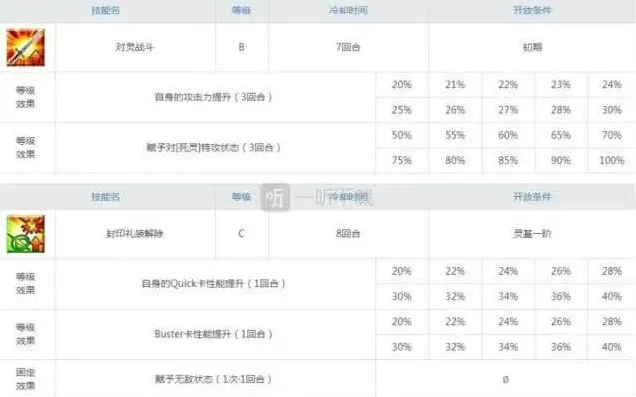Screen dimensions: 636x397
Task: Click the skill rank C cell
Action: [x=241, y=234]
